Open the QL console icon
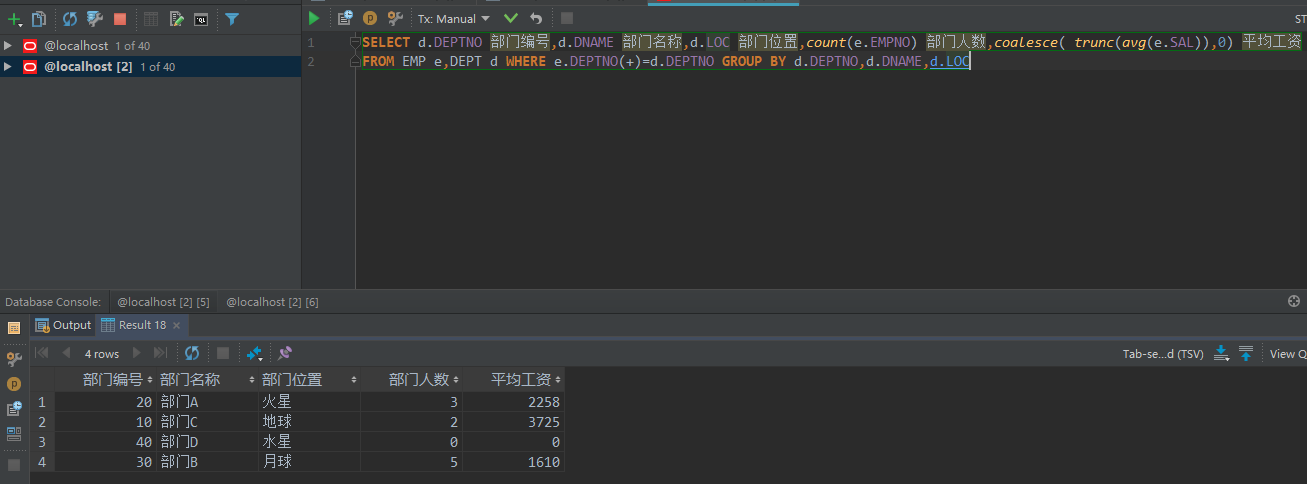1307x484 pixels. [x=201, y=19]
